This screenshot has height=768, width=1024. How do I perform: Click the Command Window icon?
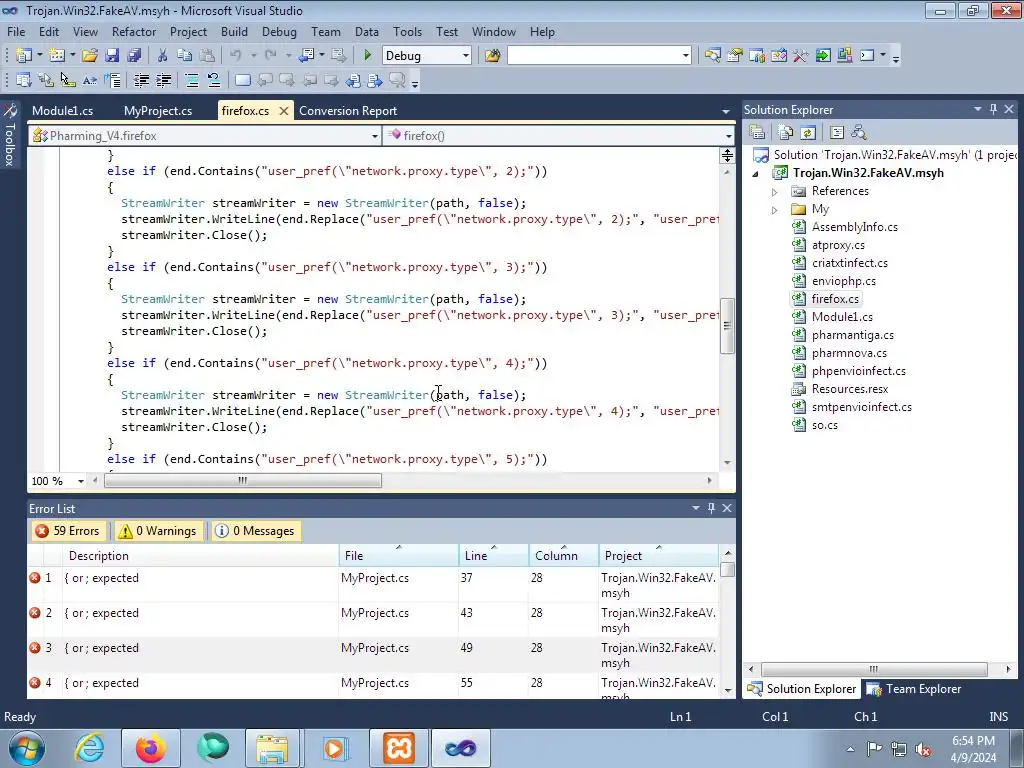pyautogui.click(x=867, y=56)
